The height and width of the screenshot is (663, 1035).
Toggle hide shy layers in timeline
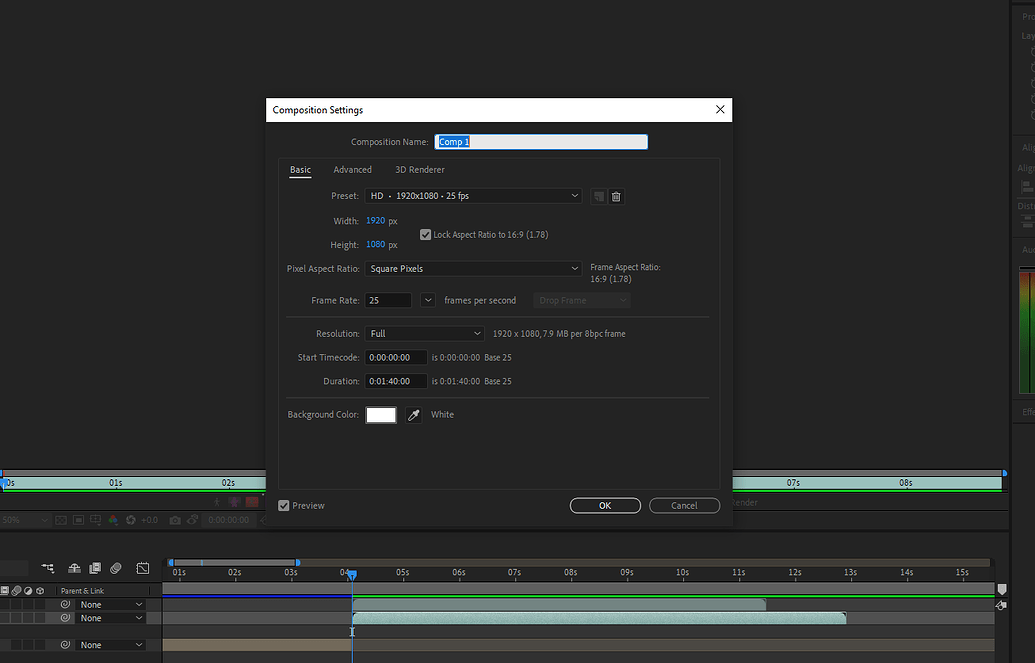75,568
